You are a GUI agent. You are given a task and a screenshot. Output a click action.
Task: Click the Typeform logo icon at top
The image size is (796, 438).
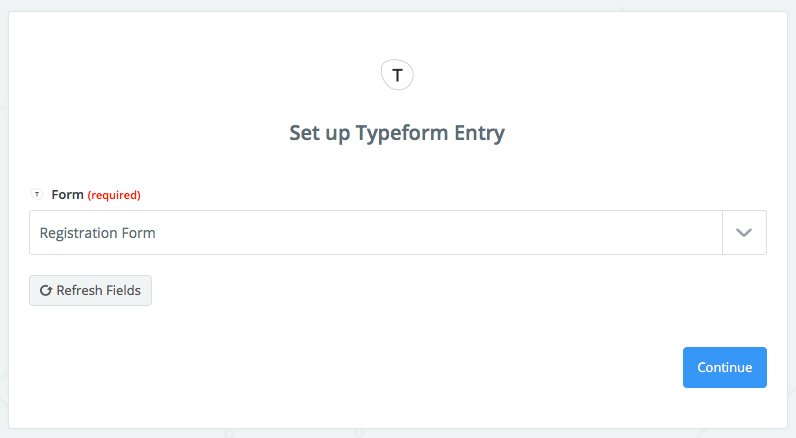coord(397,75)
